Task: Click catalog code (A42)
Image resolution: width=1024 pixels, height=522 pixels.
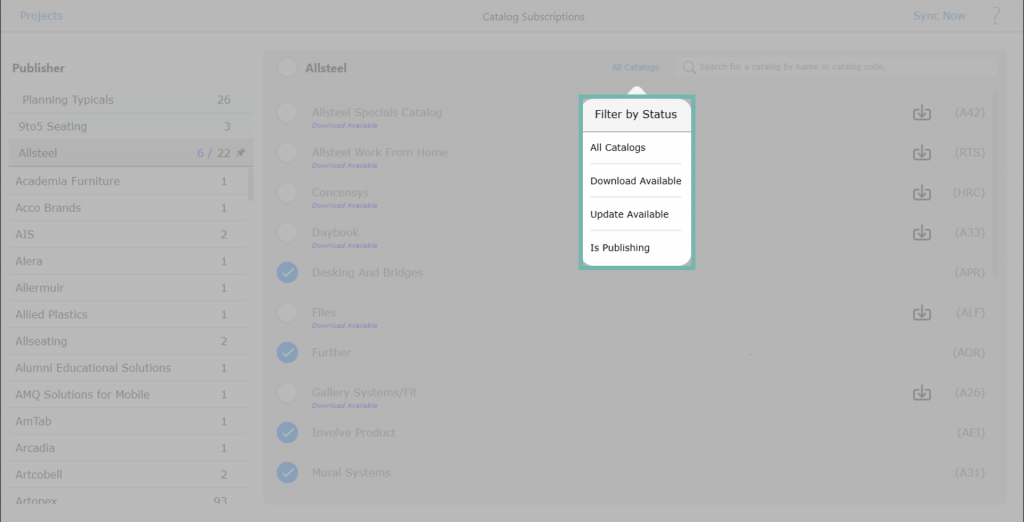Action: point(969,112)
